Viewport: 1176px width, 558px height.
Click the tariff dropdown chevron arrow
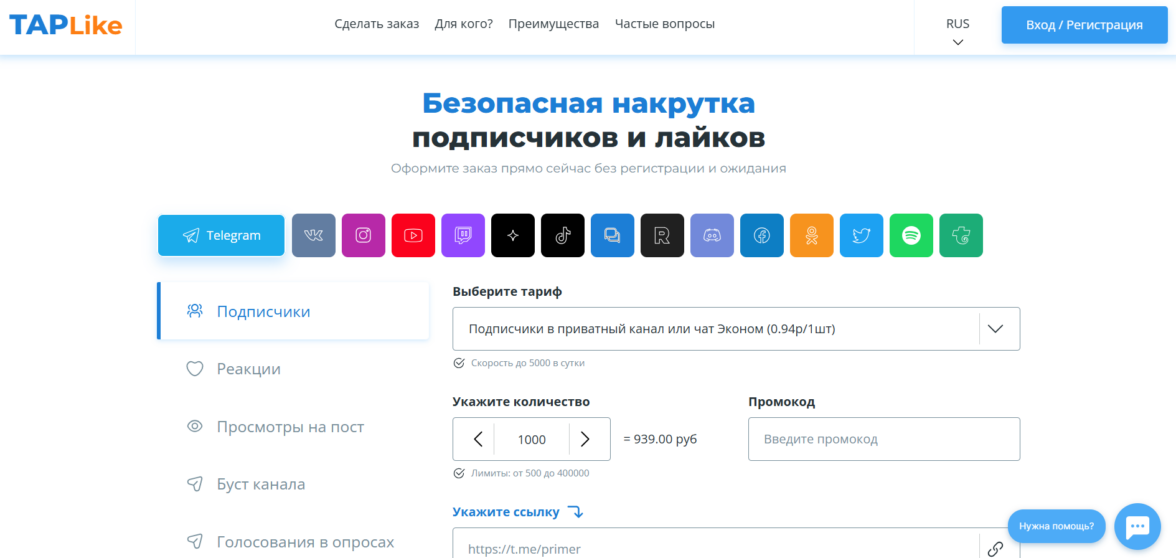(995, 328)
